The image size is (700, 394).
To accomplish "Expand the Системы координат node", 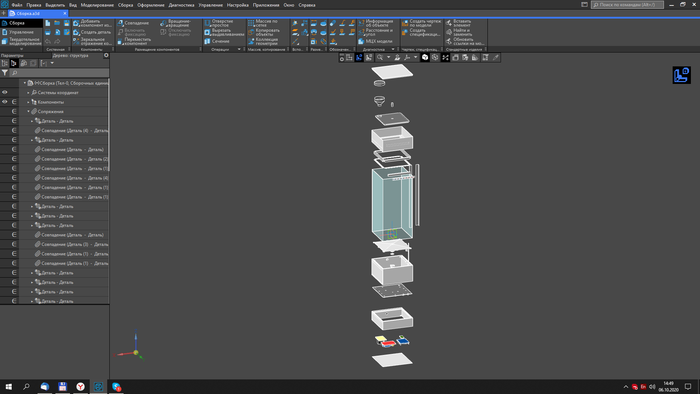I will (28, 93).
